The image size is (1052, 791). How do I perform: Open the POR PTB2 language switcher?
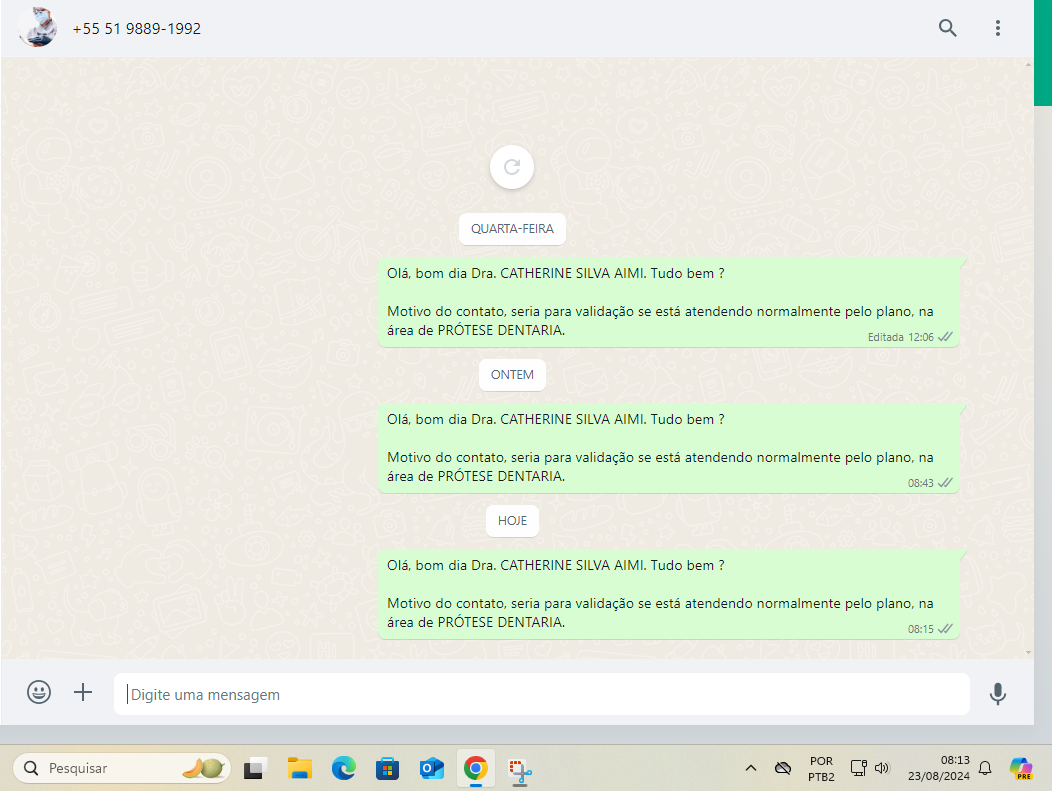coord(821,768)
